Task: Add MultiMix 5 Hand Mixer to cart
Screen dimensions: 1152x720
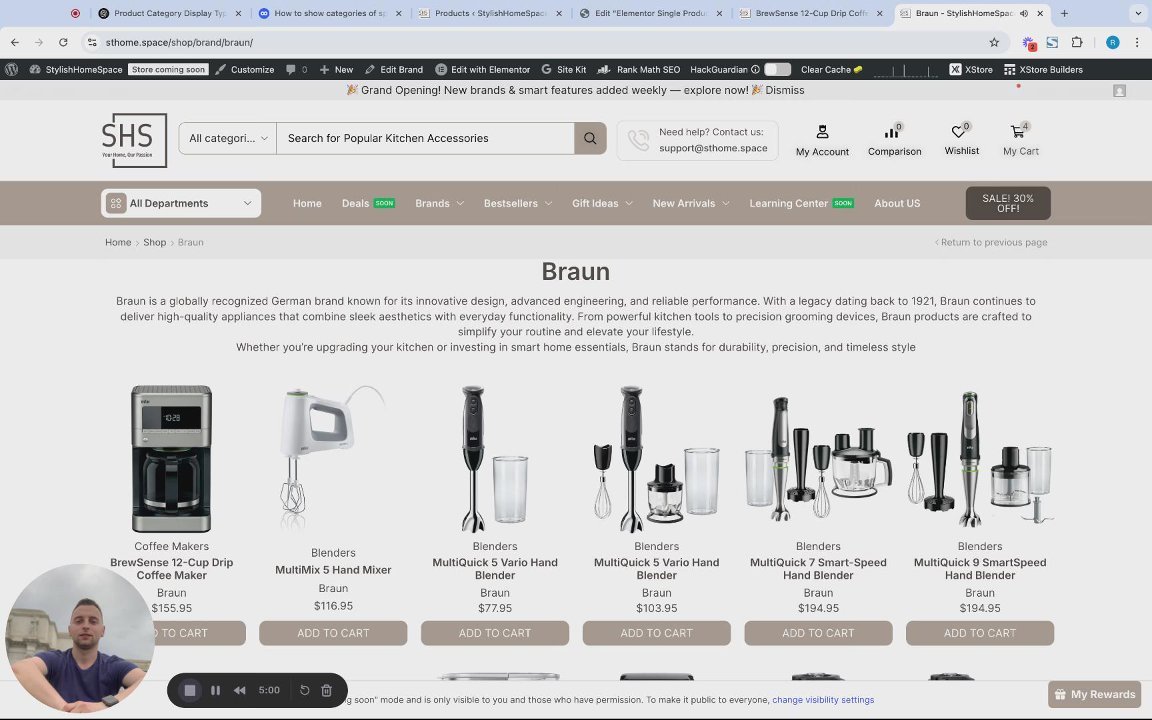Action: click(x=333, y=633)
